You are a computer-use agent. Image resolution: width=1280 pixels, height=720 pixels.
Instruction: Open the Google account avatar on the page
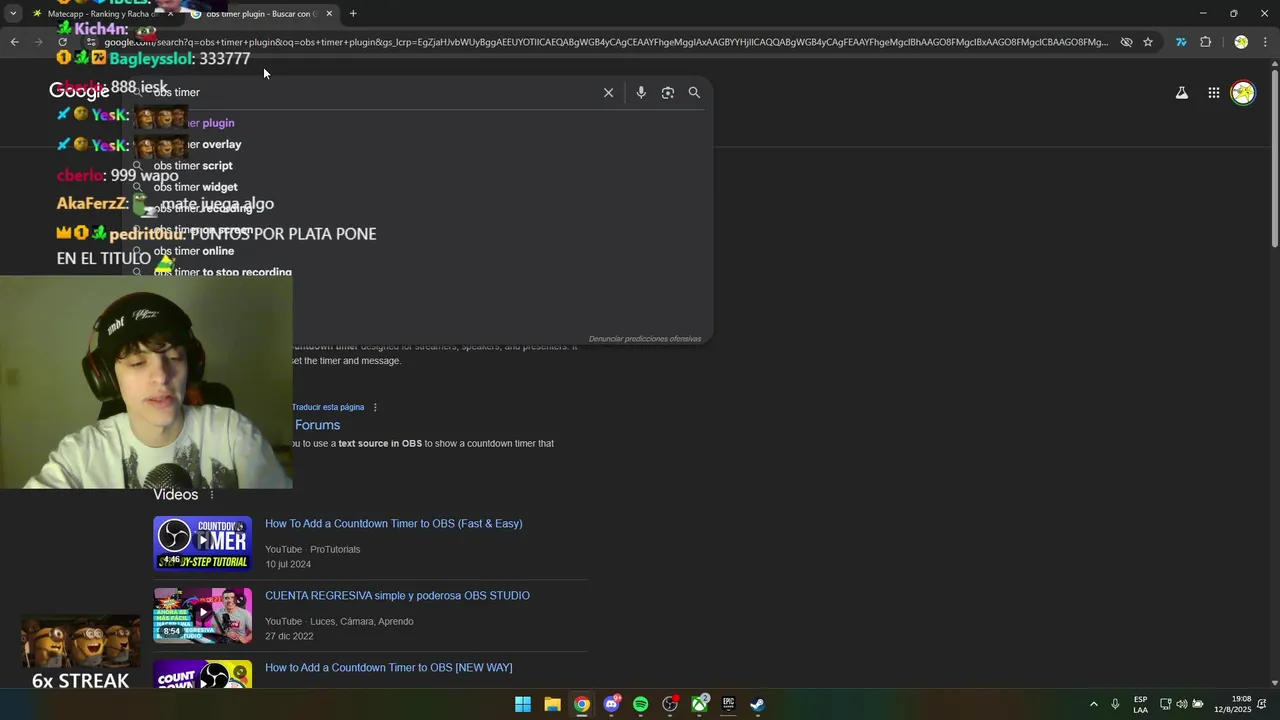click(x=1243, y=93)
